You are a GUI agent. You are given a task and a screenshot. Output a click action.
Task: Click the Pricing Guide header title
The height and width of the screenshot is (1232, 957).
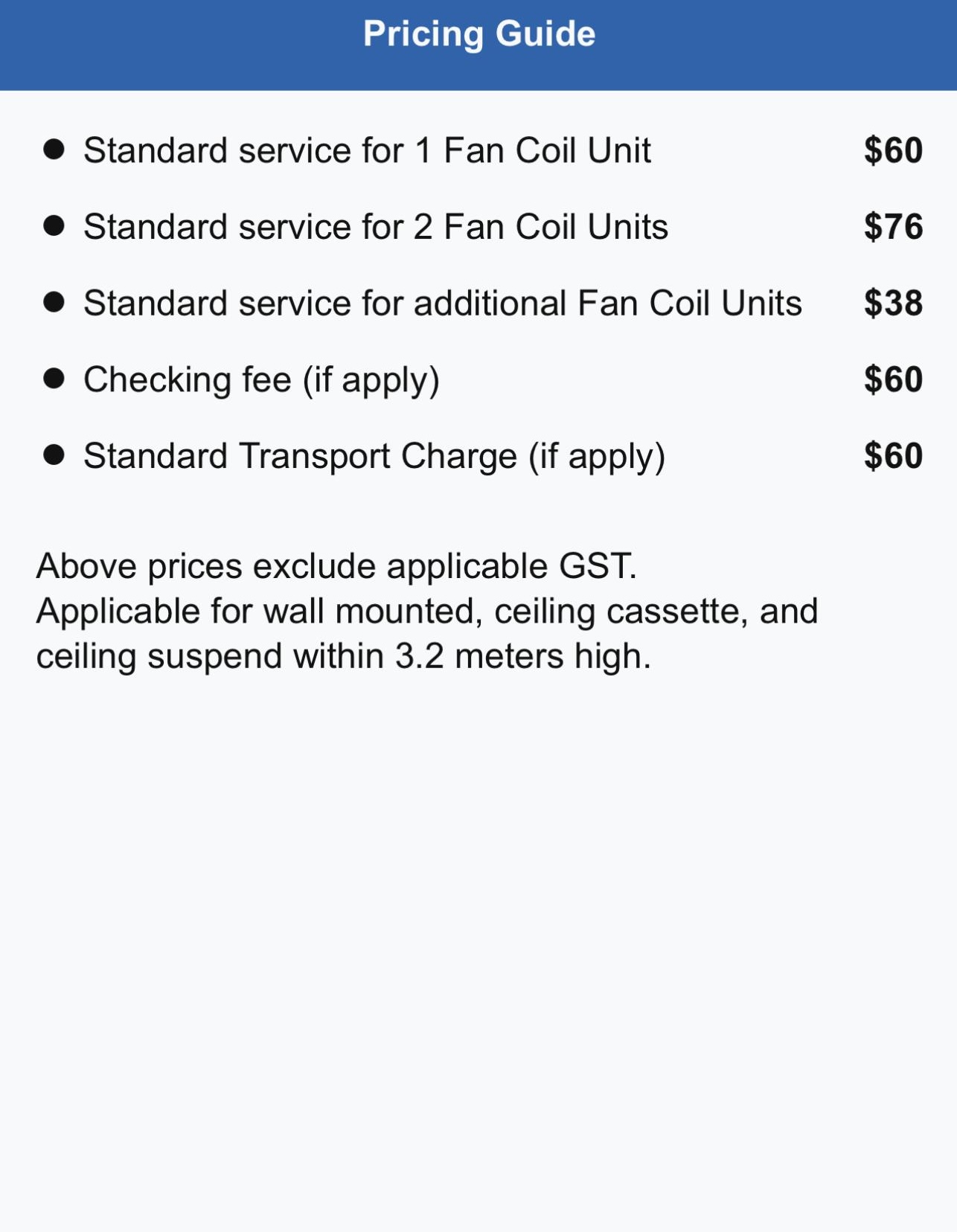479,34
